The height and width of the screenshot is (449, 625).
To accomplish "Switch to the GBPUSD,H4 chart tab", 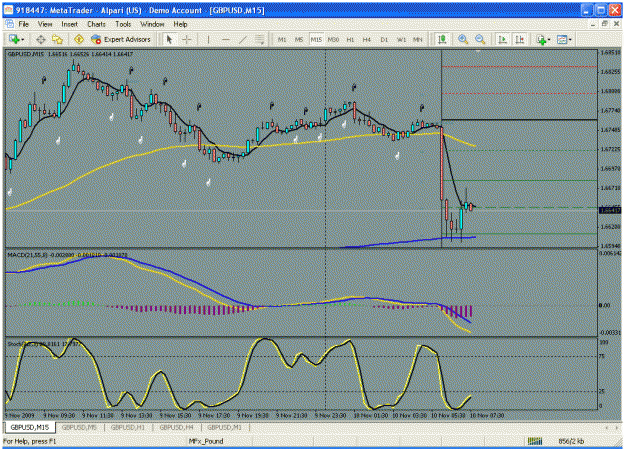I will [177, 427].
